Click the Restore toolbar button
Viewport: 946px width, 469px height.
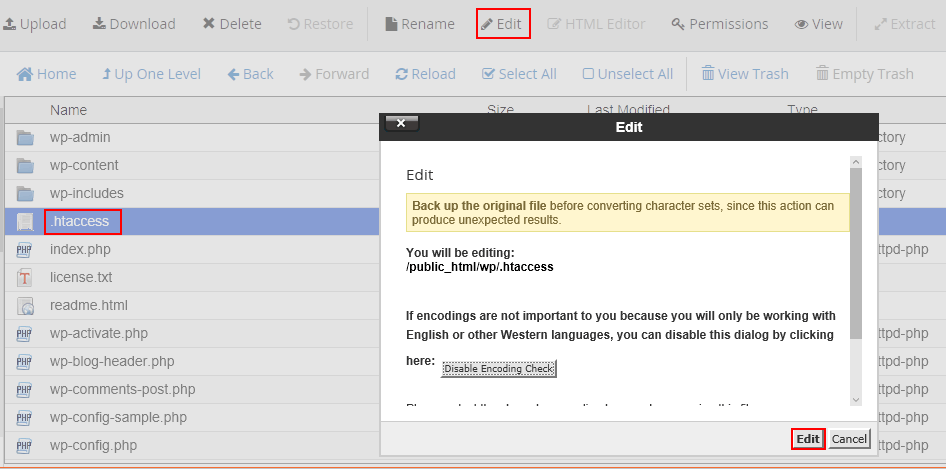(x=320, y=24)
